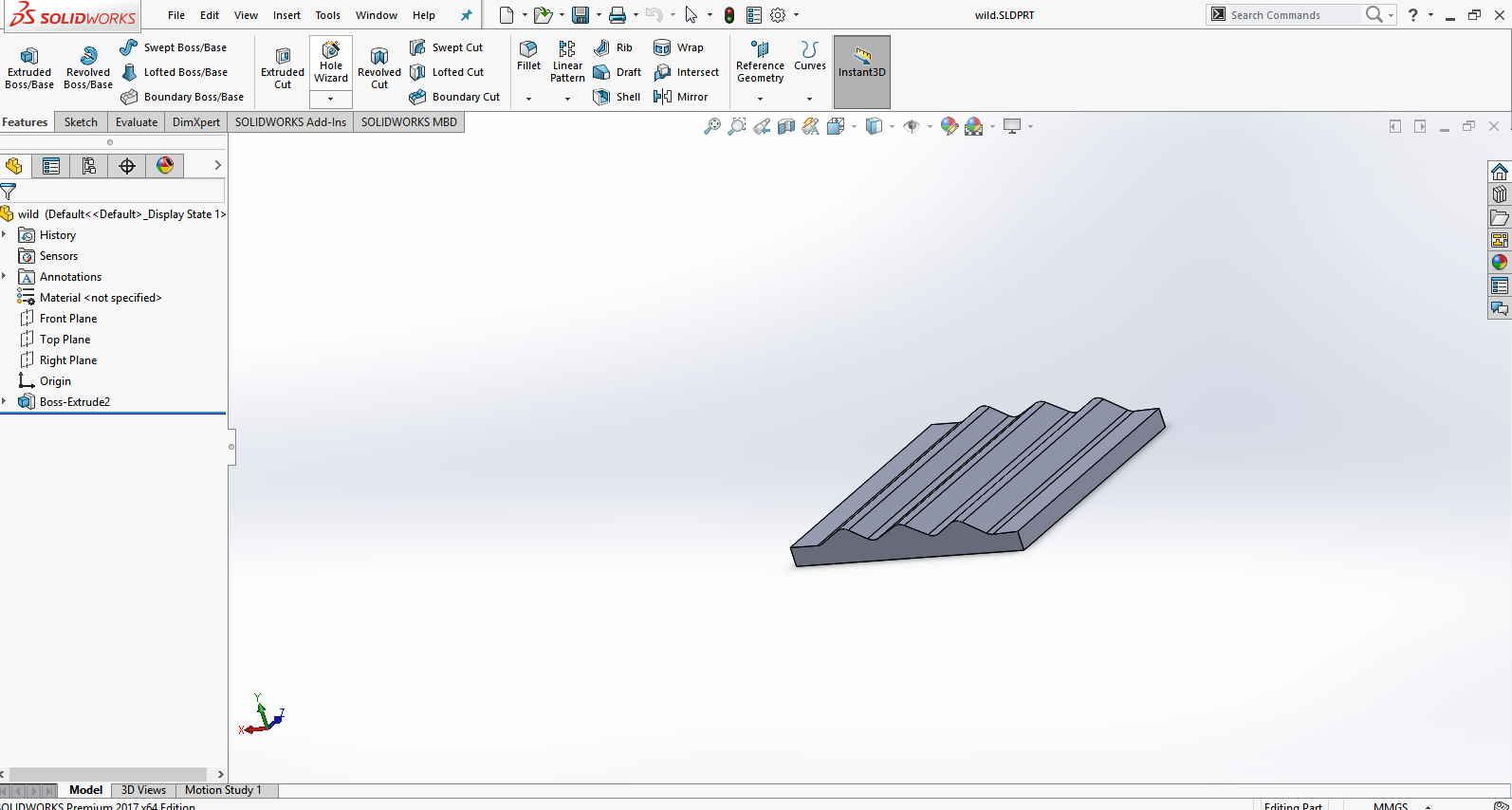Viewport: 1512px width, 810px height.
Task: Switch to Motion Study 1 tab
Action: (x=223, y=790)
